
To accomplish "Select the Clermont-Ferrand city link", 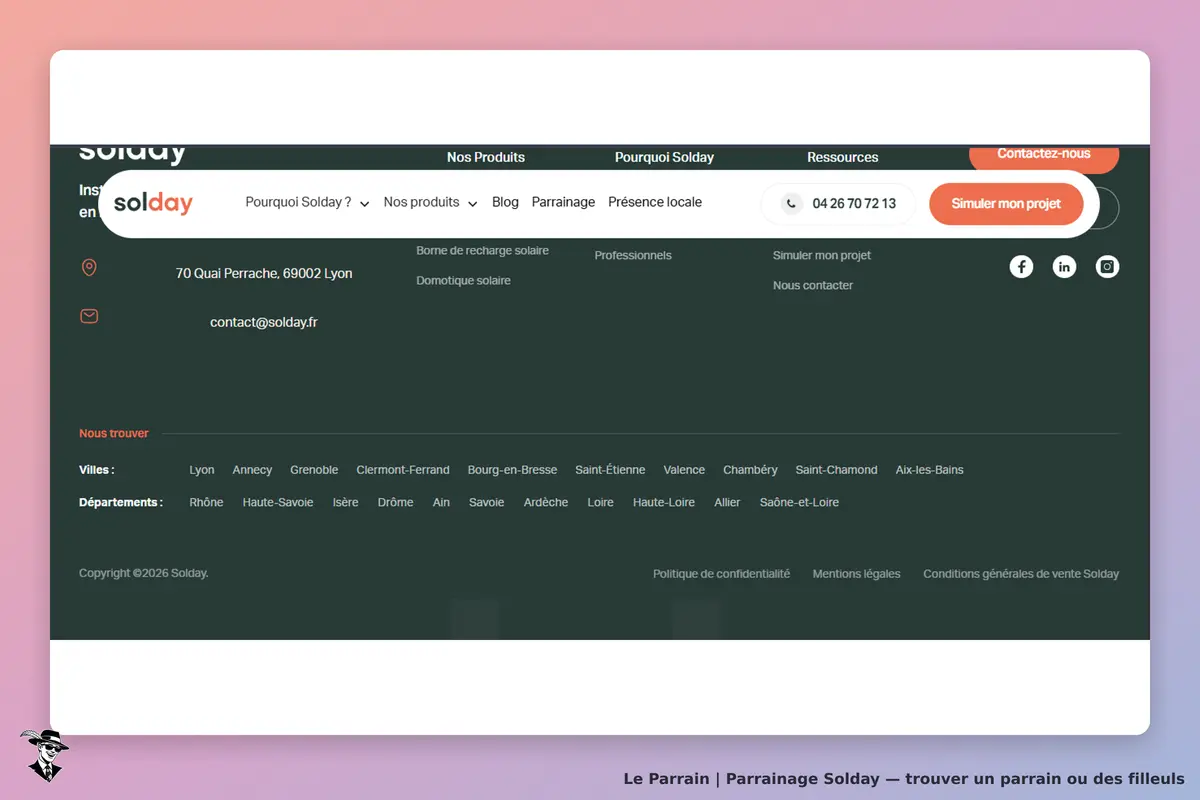I will coord(403,470).
